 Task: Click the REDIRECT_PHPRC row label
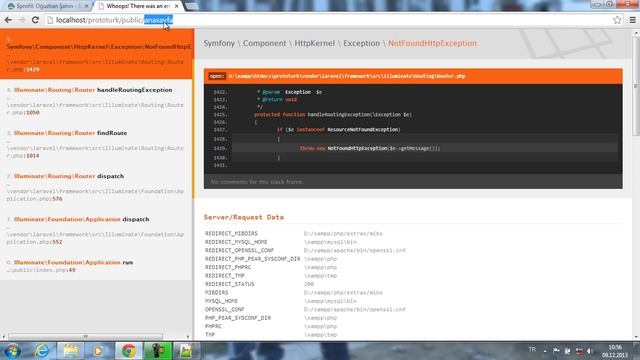(228, 267)
